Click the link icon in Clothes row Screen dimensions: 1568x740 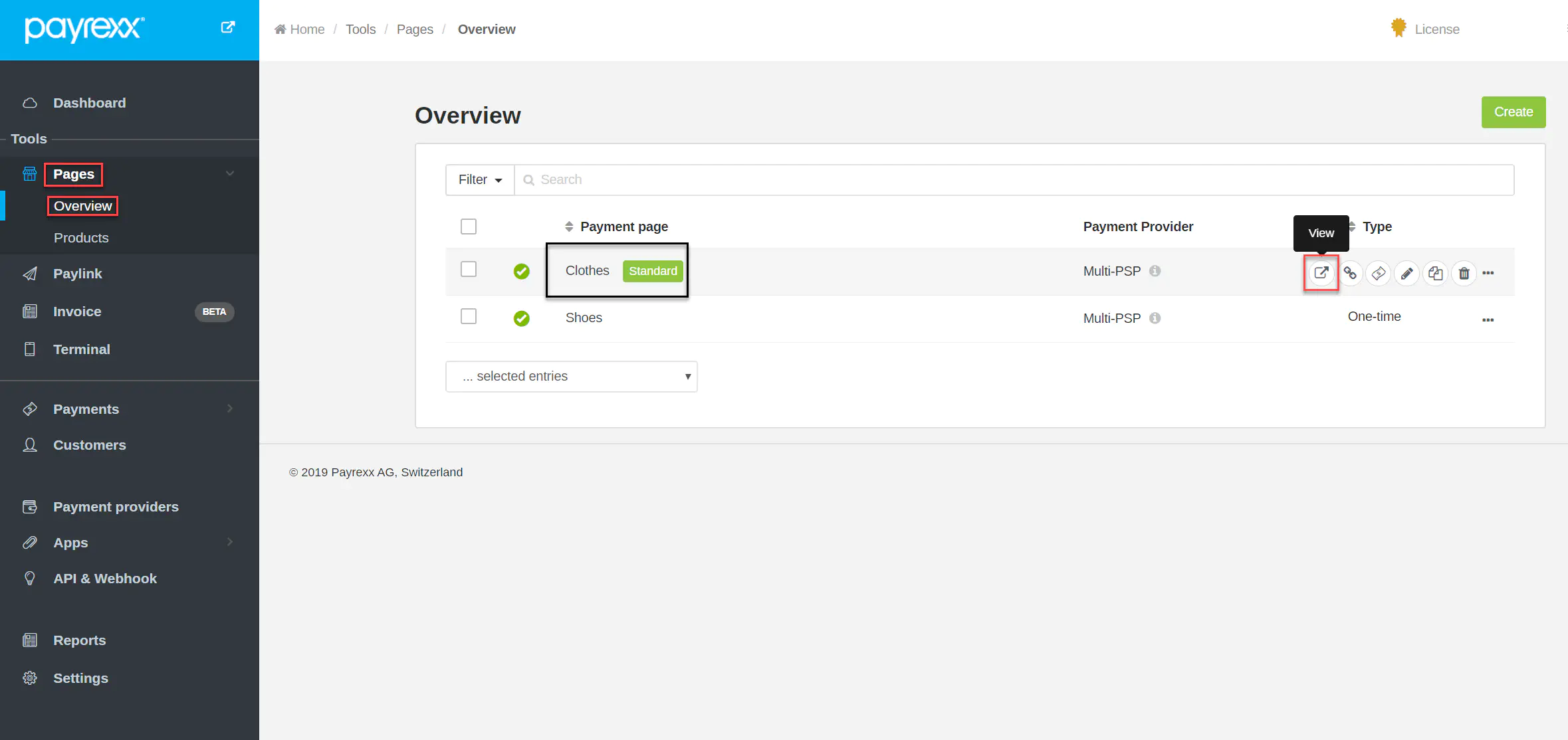click(x=1350, y=272)
